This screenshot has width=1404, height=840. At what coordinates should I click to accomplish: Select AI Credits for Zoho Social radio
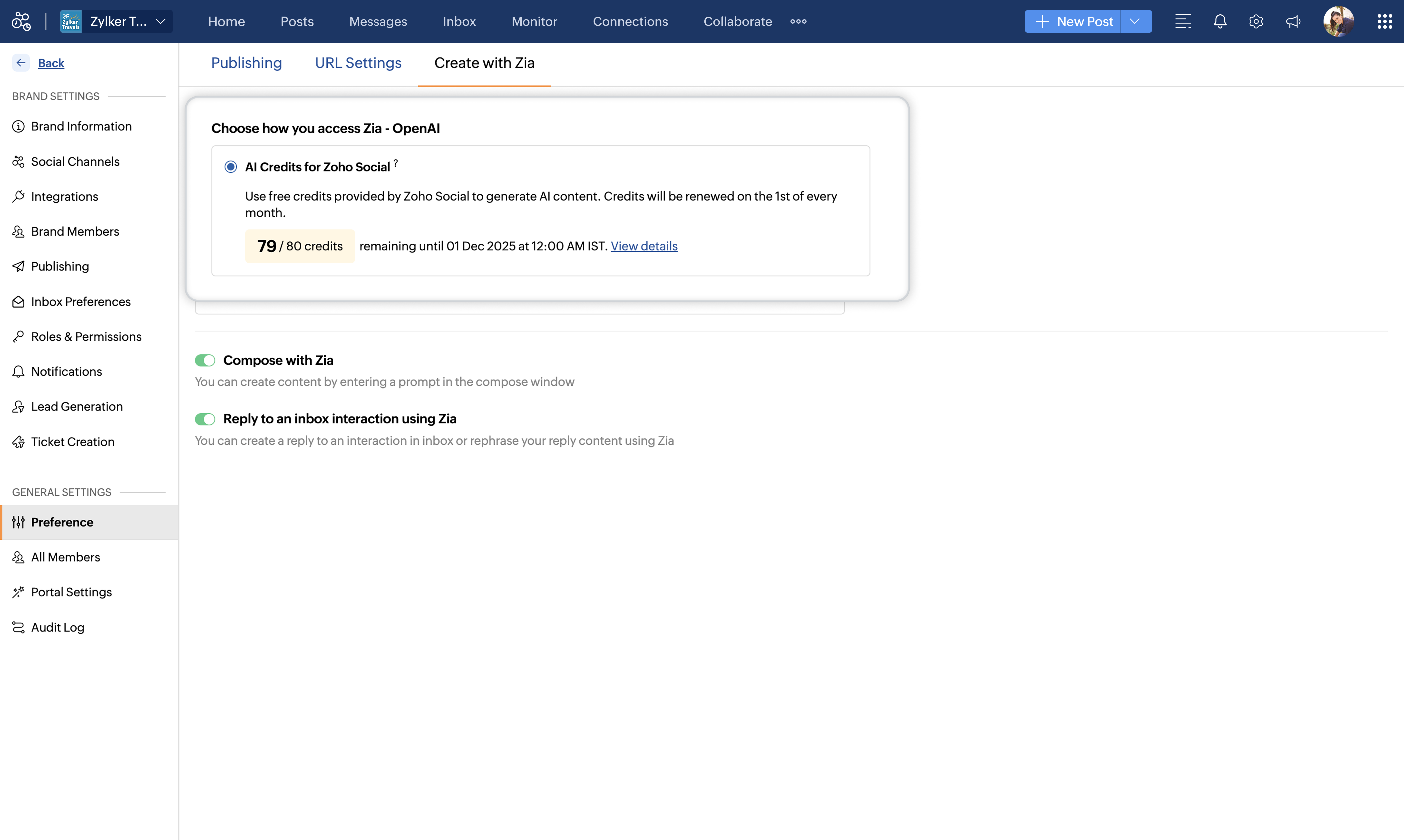point(231,167)
